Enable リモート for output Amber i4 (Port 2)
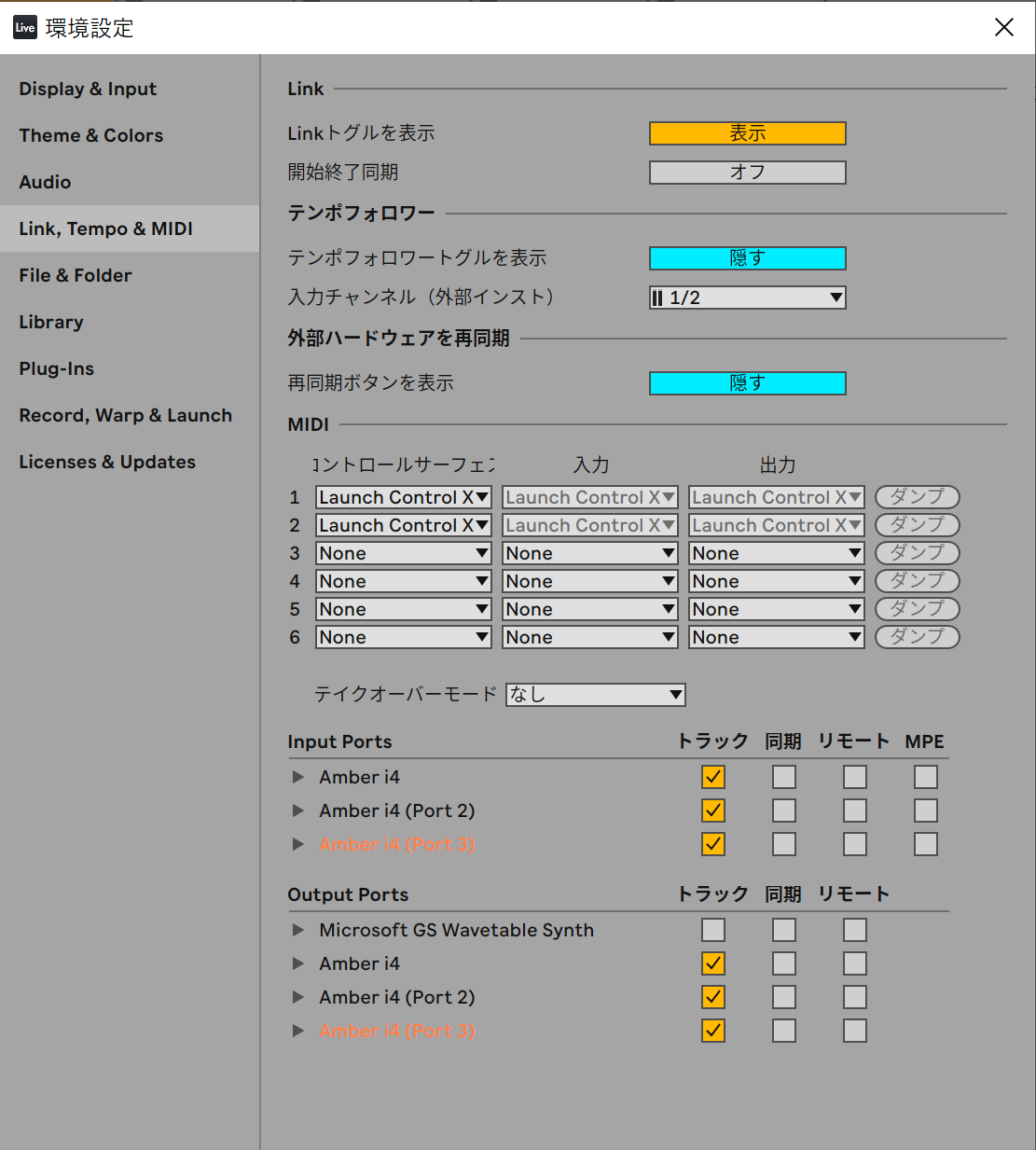The image size is (1036, 1150). point(855,997)
